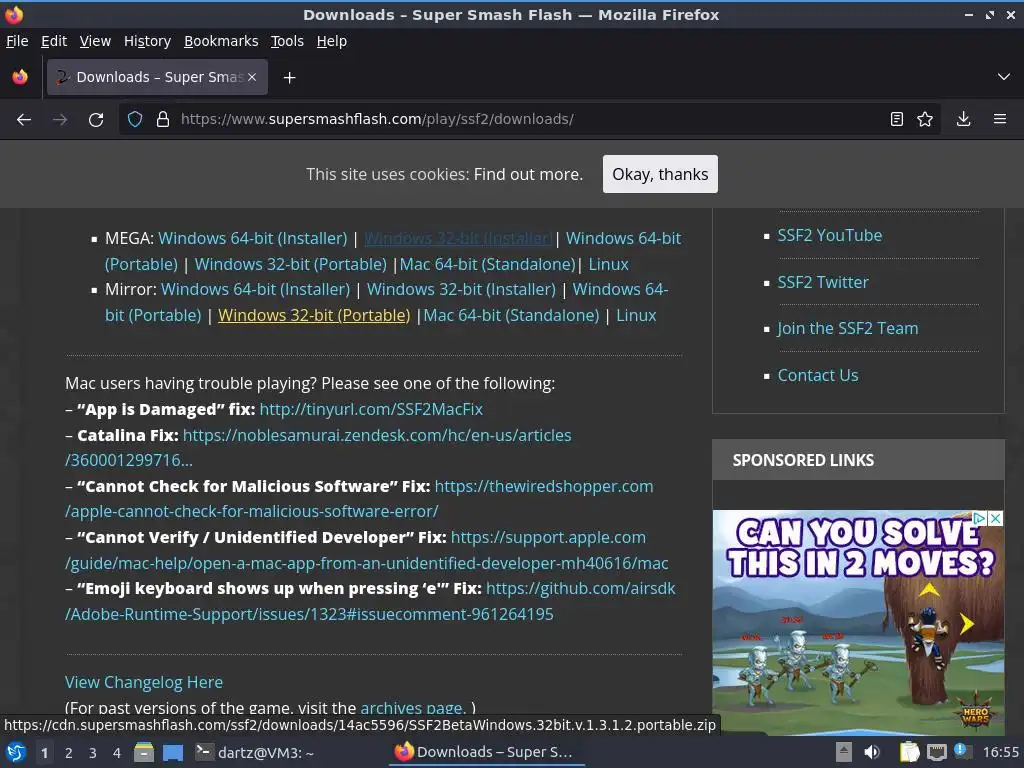Click the AdChoices triangle icon on ad
The image size is (1024, 768).
tap(980, 519)
